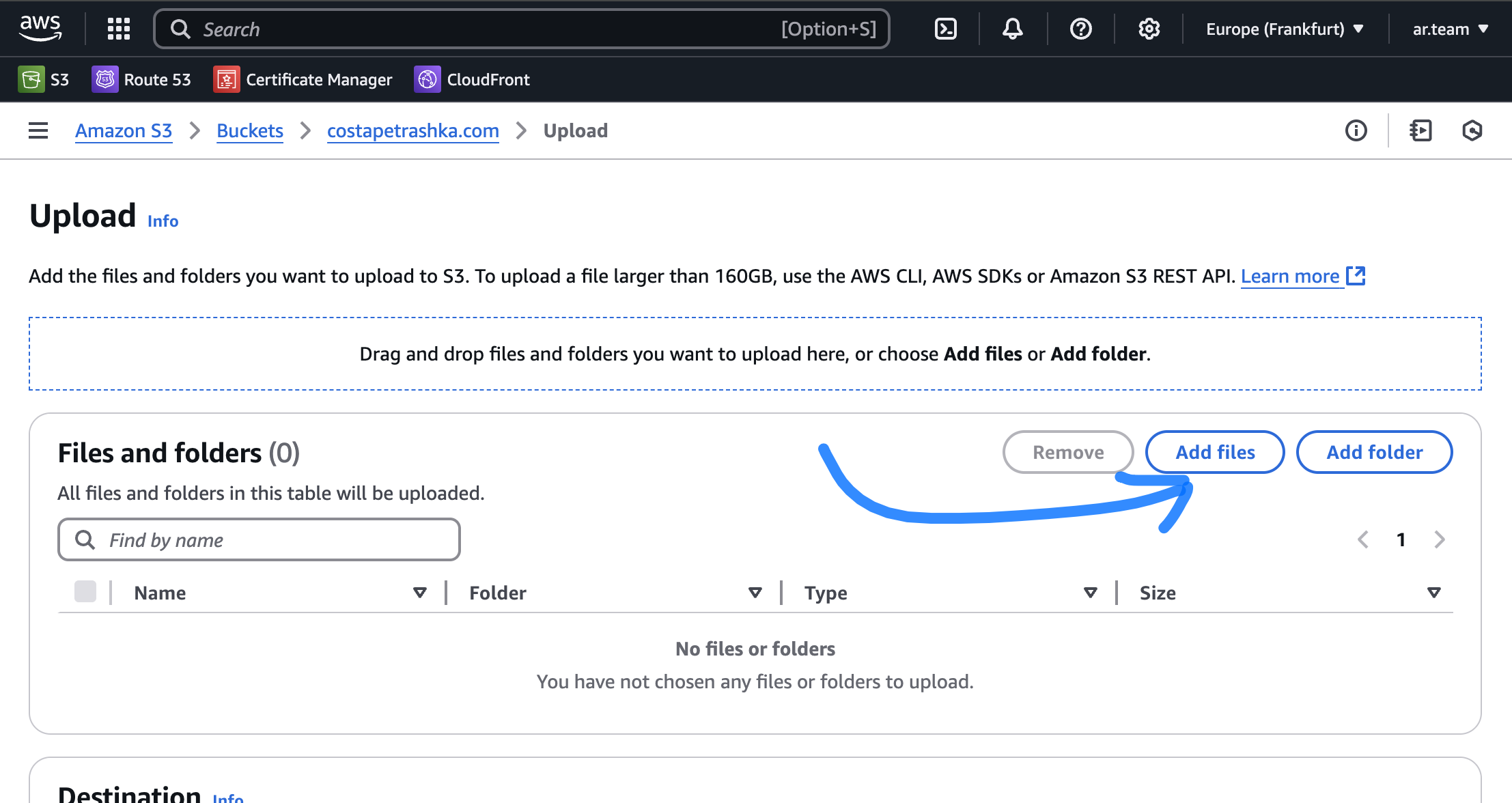Sort by the Size column arrow

tap(1433, 593)
